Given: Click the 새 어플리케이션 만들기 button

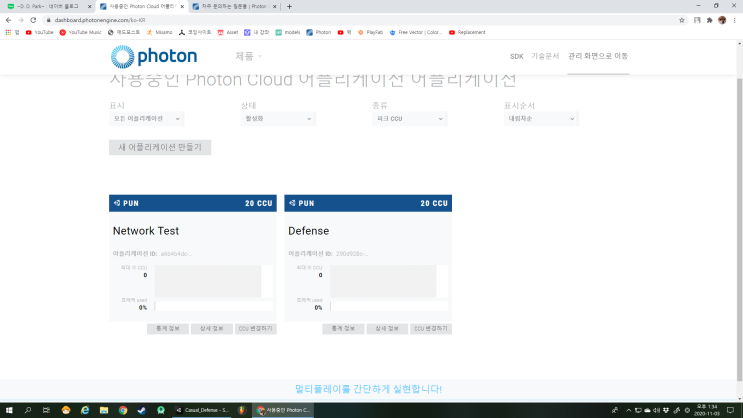Looking at the screenshot, I should tap(160, 147).
